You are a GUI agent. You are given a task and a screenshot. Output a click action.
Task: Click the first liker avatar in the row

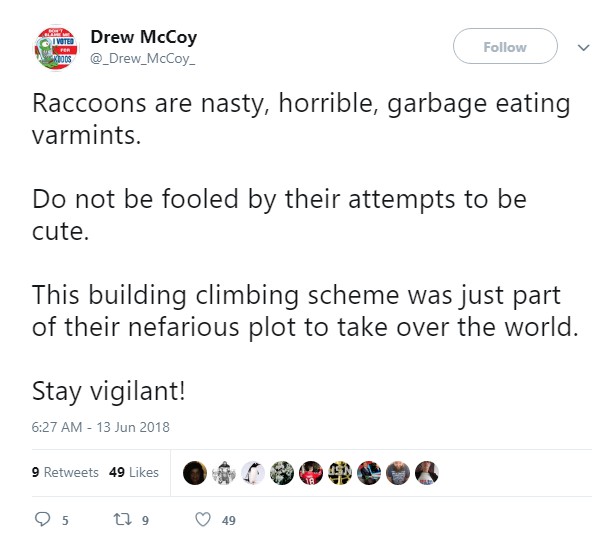coord(196,472)
